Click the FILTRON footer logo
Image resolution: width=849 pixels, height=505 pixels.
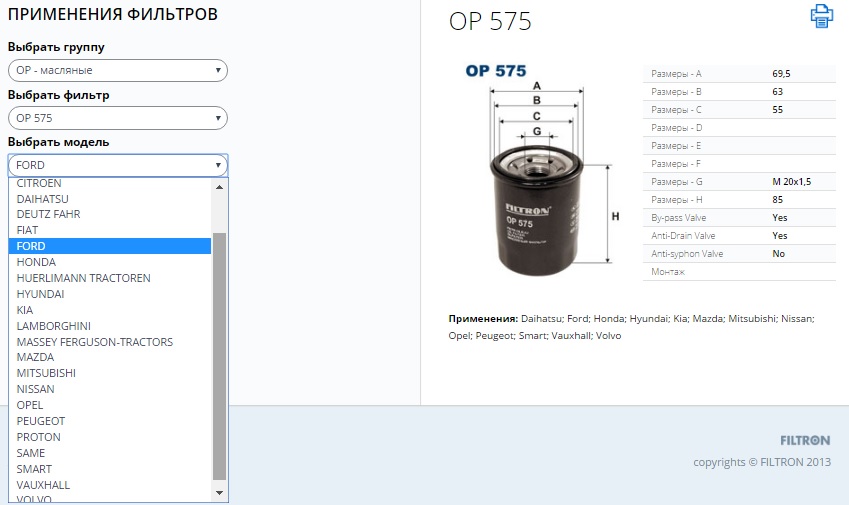pyautogui.click(x=805, y=441)
